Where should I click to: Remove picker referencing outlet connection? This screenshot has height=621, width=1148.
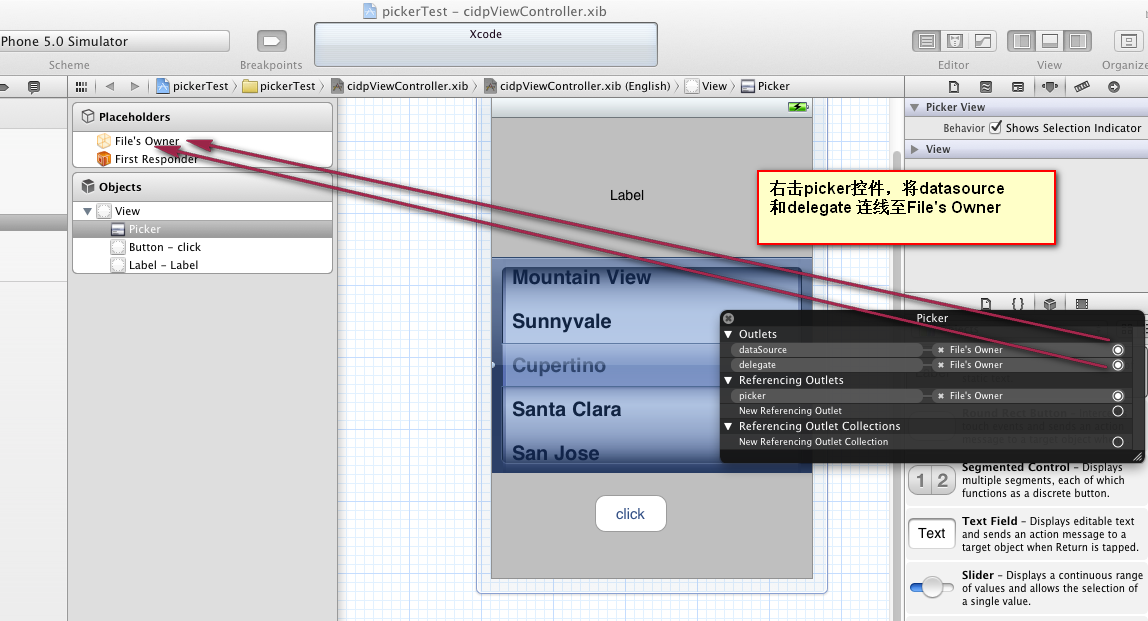tap(941, 395)
